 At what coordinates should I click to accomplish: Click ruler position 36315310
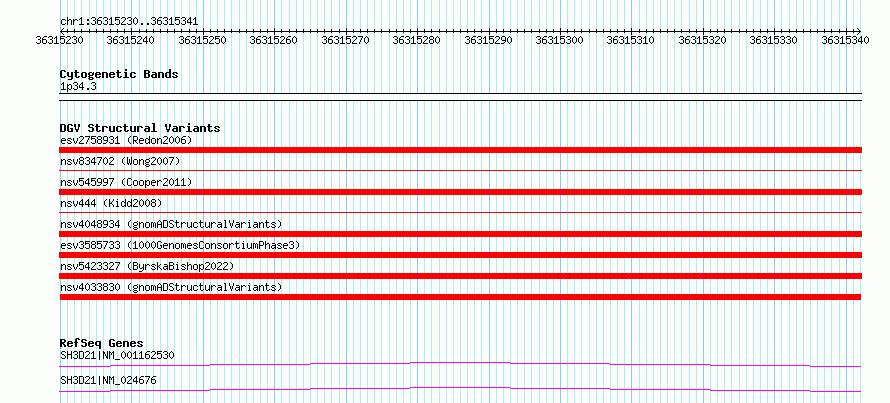631,40
